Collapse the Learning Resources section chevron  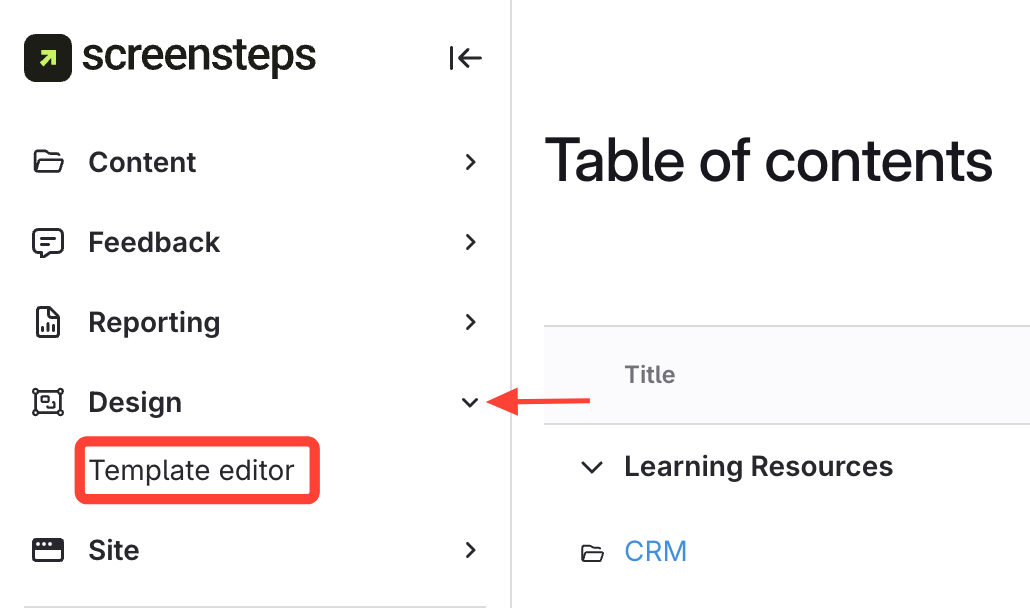(592, 467)
